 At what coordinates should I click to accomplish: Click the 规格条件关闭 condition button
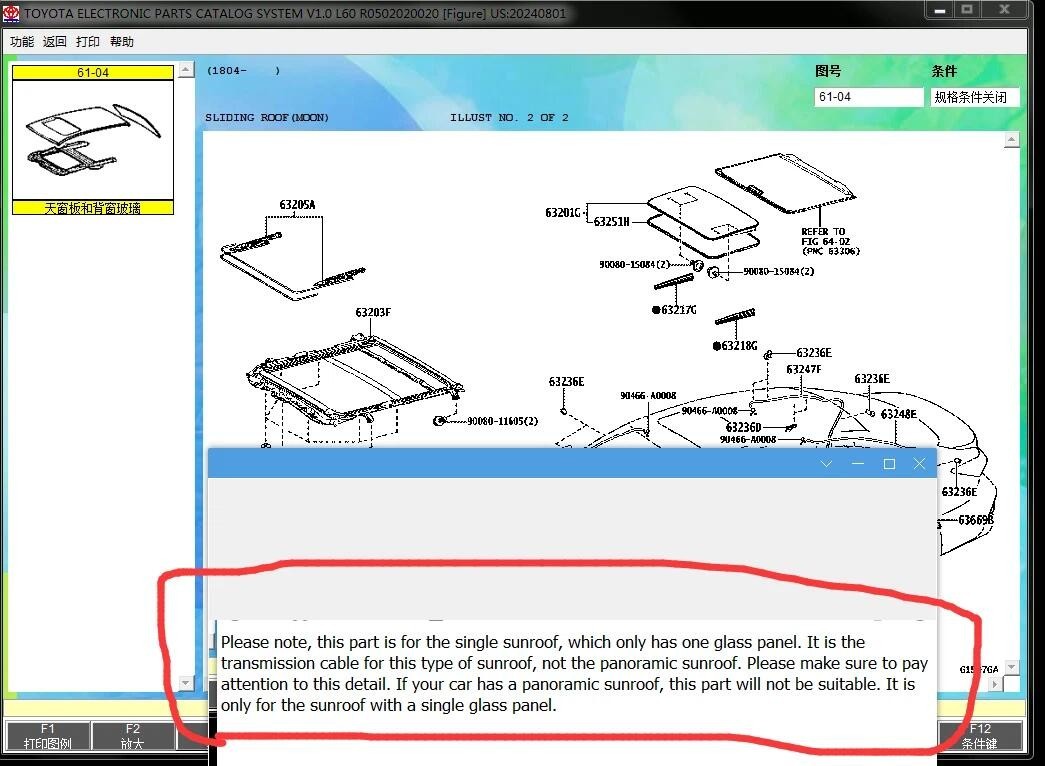(975, 97)
